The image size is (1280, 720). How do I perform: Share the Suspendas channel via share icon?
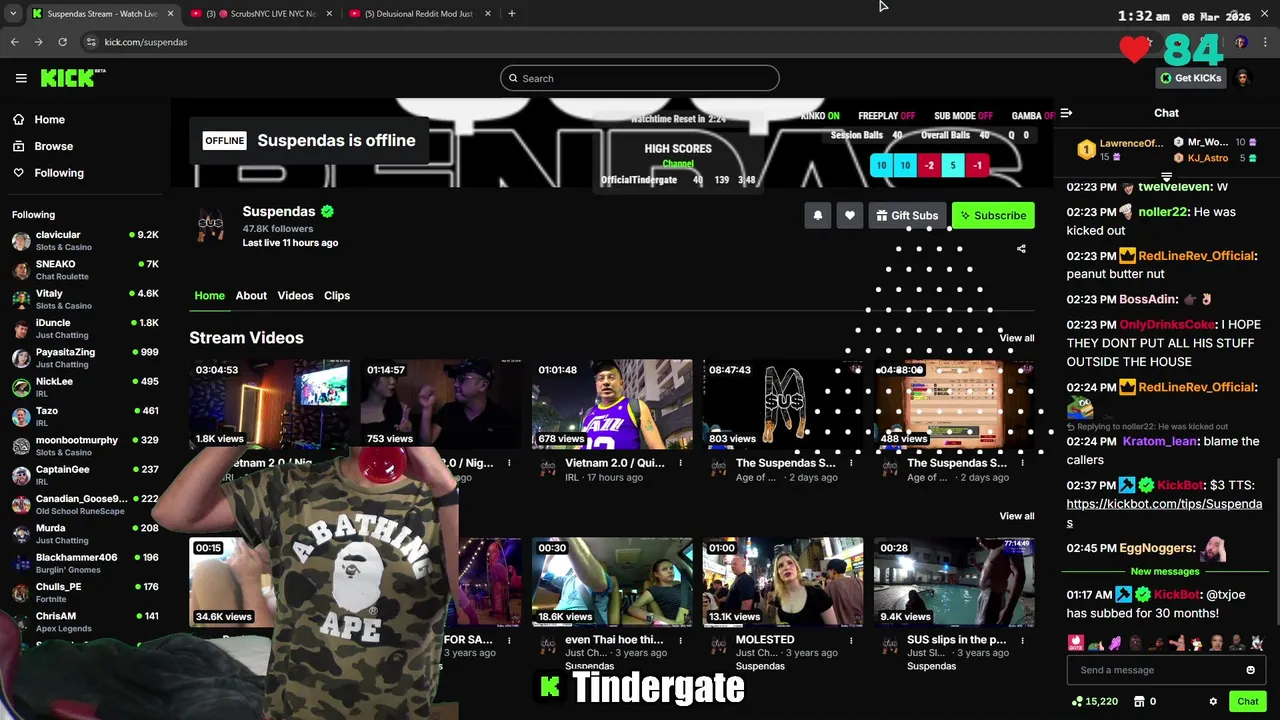(1021, 249)
